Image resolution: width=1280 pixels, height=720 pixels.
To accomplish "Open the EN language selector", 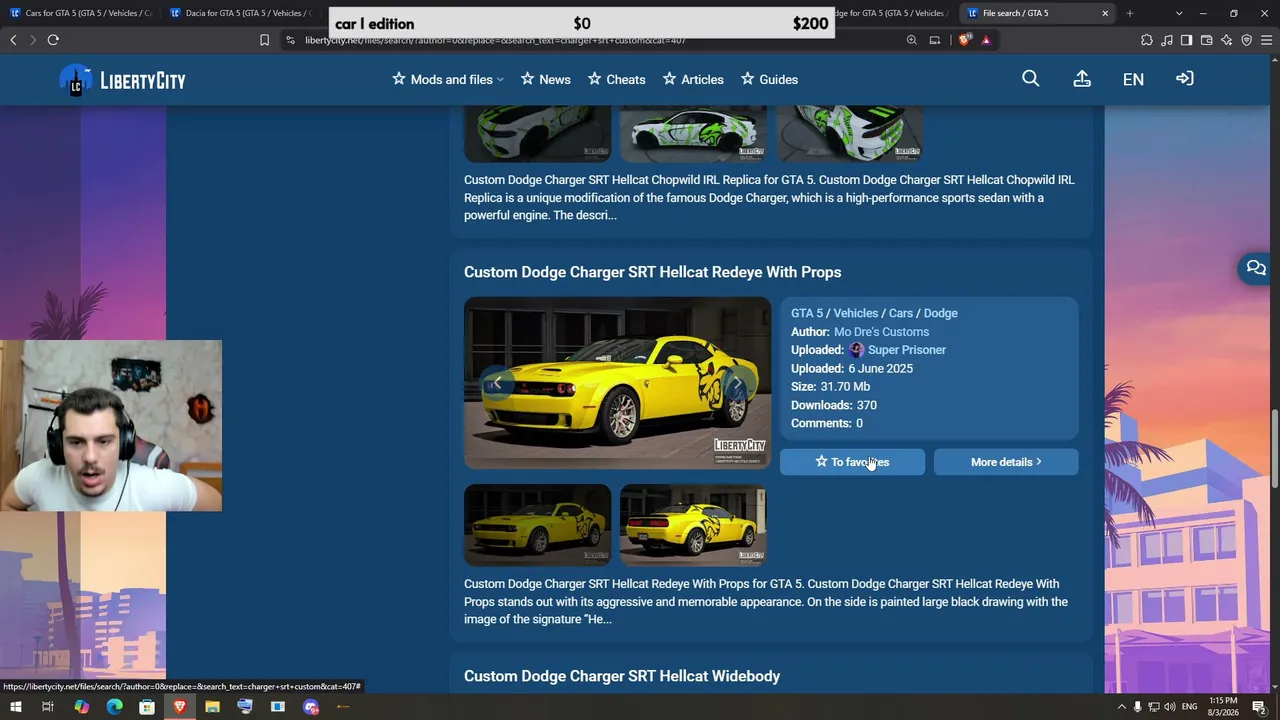I will click(1133, 79).
